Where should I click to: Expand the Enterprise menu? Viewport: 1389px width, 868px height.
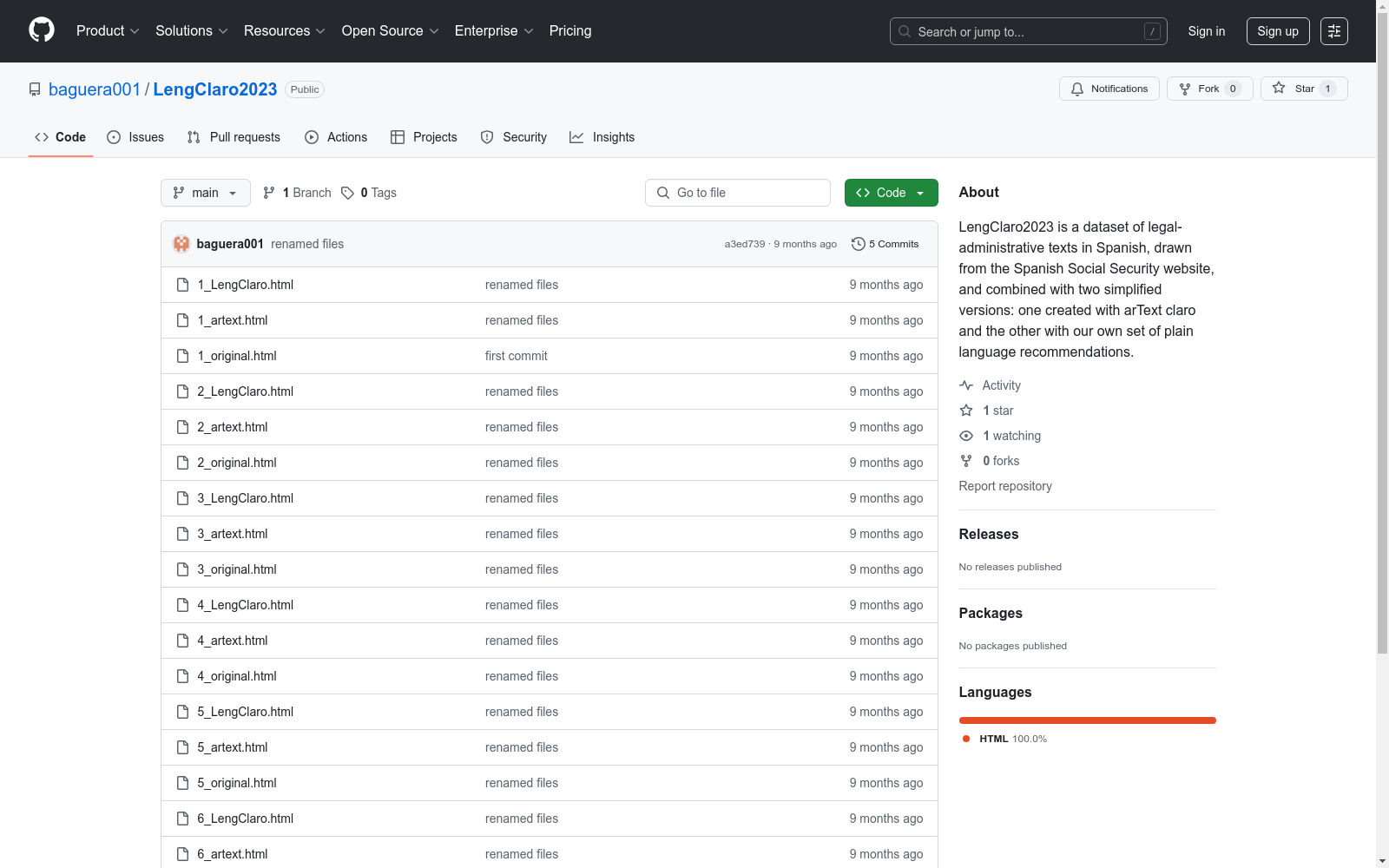[x=494, y=31]
